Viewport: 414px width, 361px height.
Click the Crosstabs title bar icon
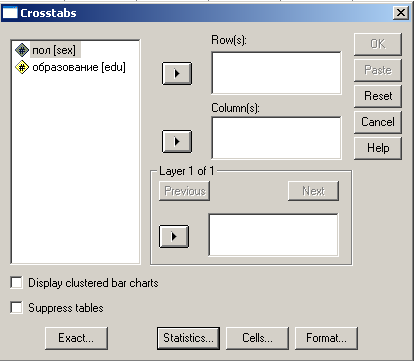coord(10,13)
